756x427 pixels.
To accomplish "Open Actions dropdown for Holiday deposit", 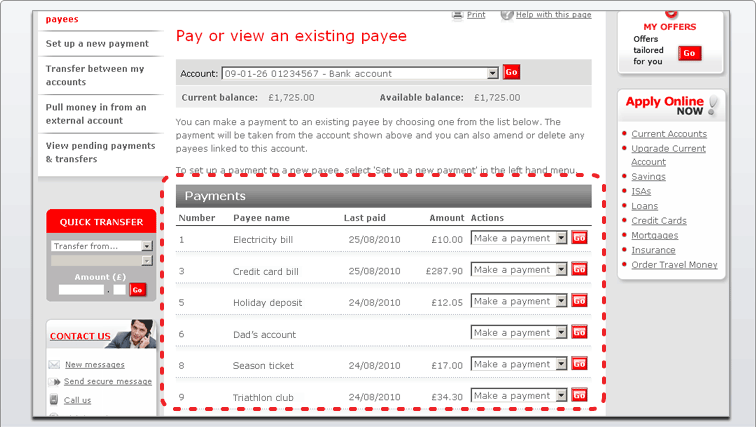I will pyautogui.click(x=561, y=301).
